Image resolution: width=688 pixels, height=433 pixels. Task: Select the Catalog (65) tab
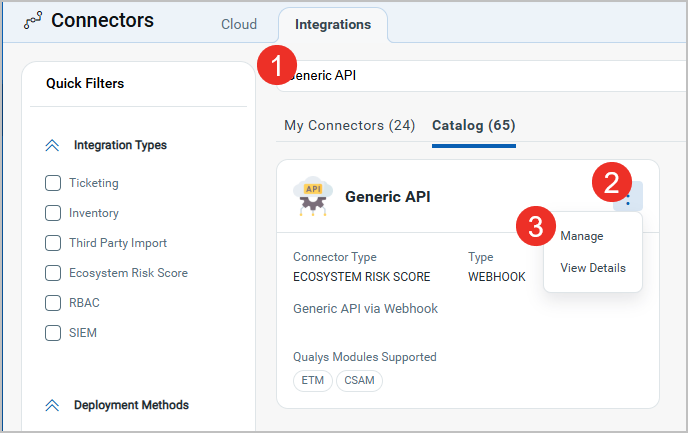[473, 126]
